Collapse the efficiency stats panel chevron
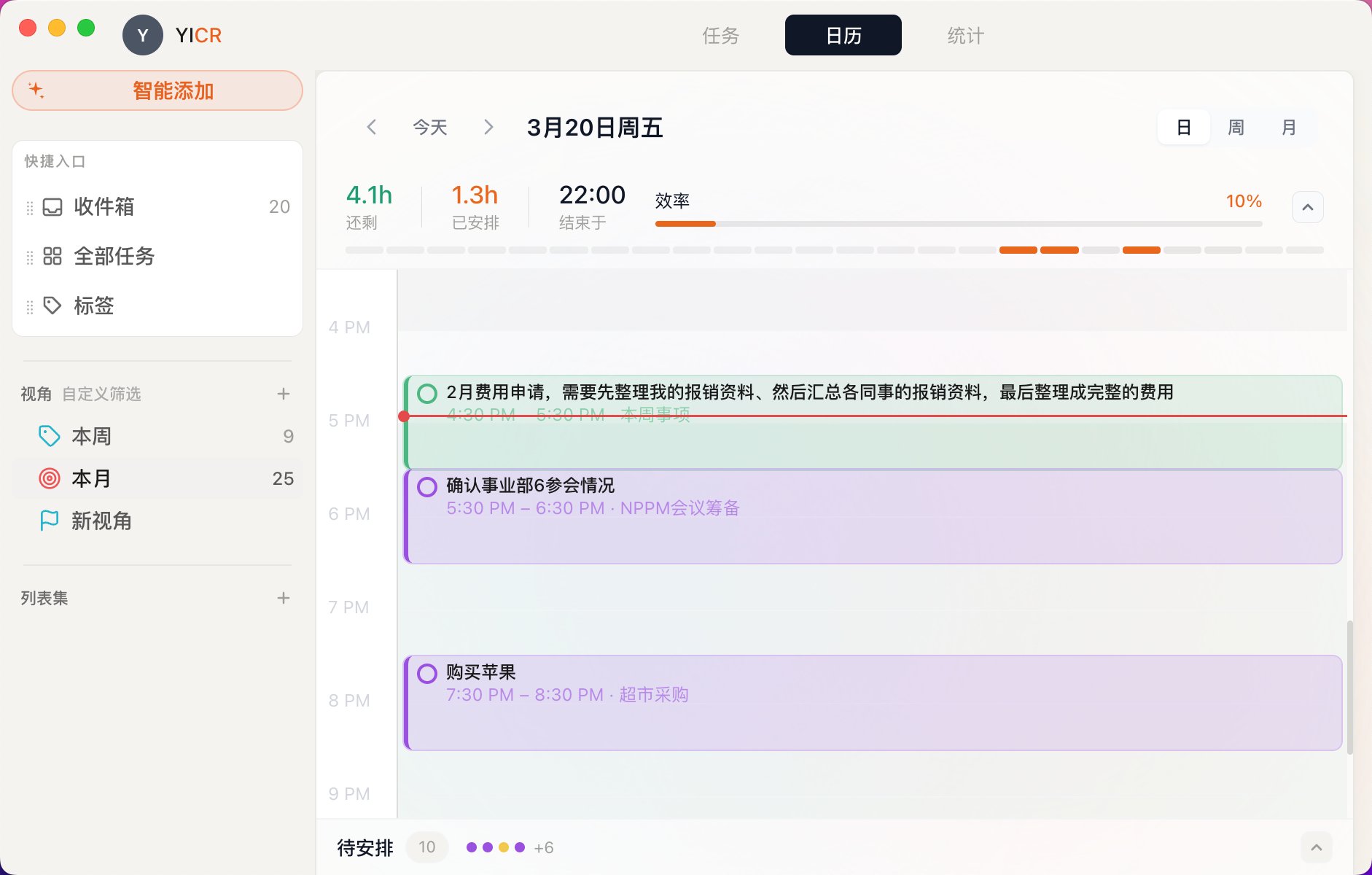This screenshot has width=1372, height=875. click(1307, 207)
